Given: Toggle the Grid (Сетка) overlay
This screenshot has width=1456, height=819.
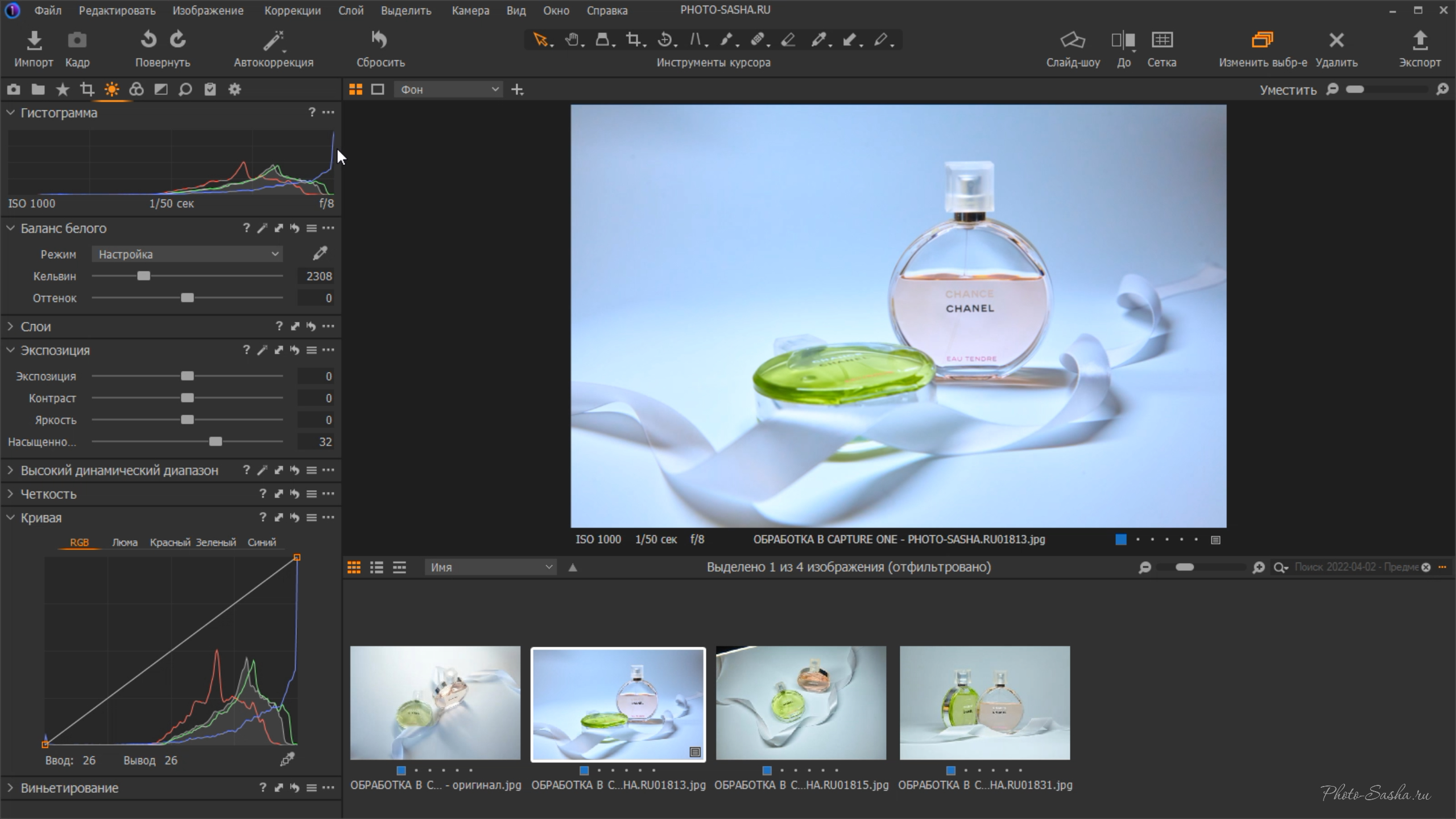Looking at the screenshot, I should click(x=1161, y=40).
